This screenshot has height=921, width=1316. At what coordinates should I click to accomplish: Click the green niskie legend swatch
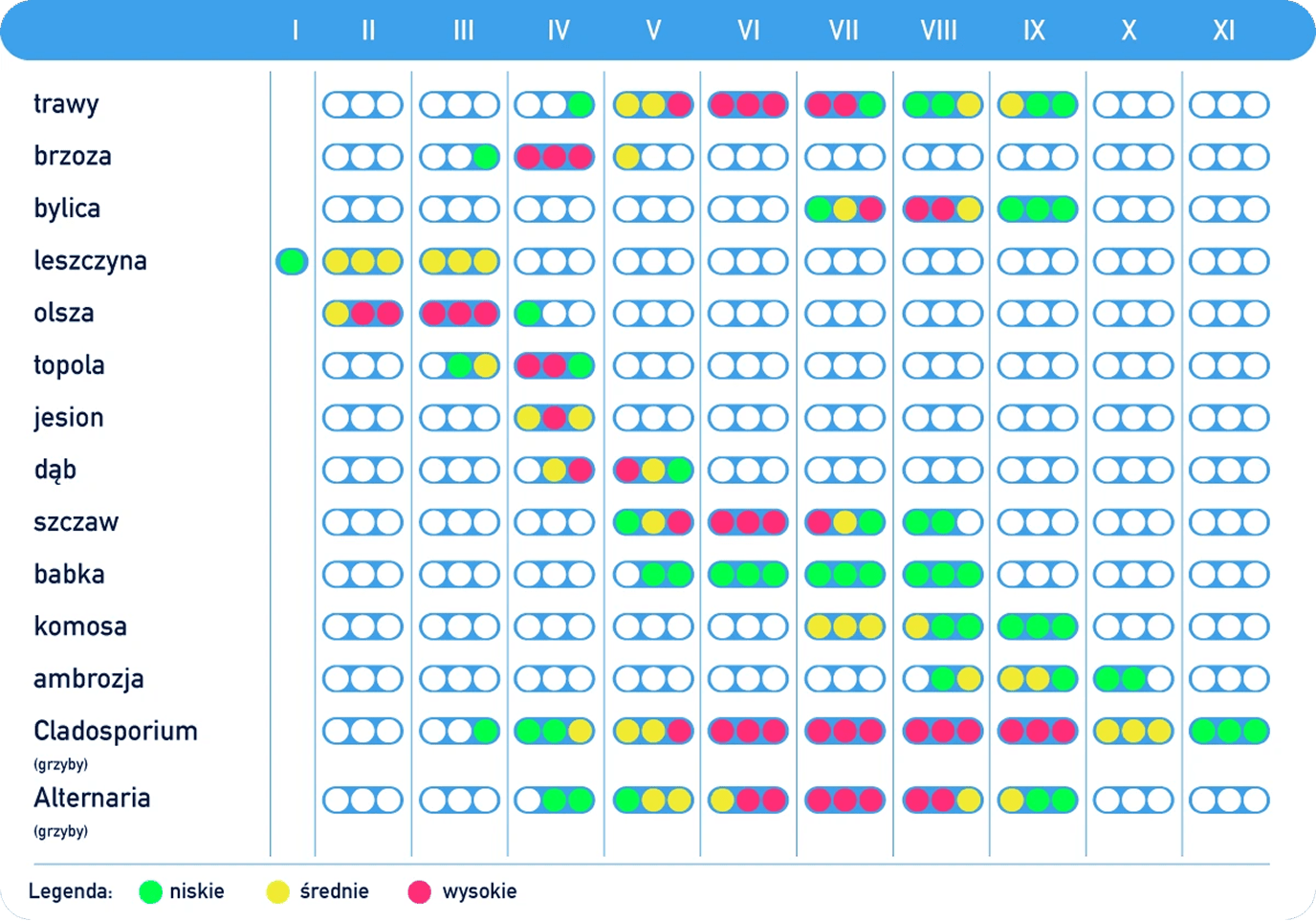pyautogui.click(x=150, y=892)
